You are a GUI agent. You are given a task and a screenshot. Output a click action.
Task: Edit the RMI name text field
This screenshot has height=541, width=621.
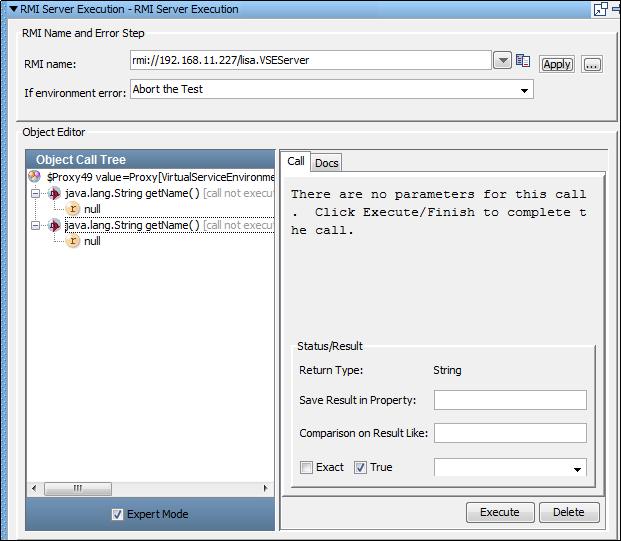[311, 60]
